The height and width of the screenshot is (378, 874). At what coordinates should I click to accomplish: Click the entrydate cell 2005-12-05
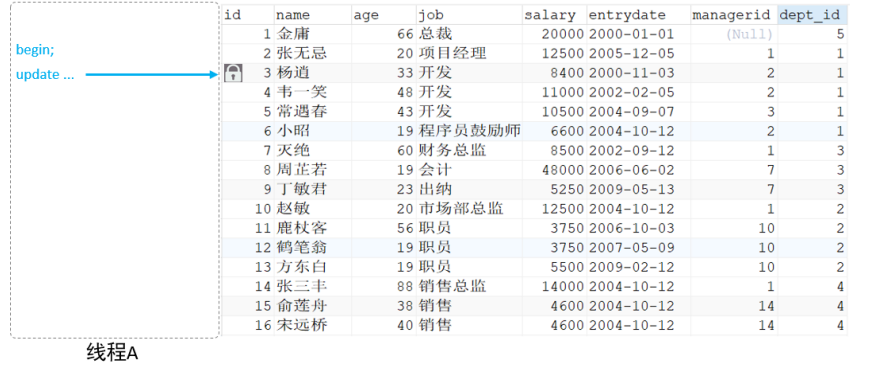639,54
